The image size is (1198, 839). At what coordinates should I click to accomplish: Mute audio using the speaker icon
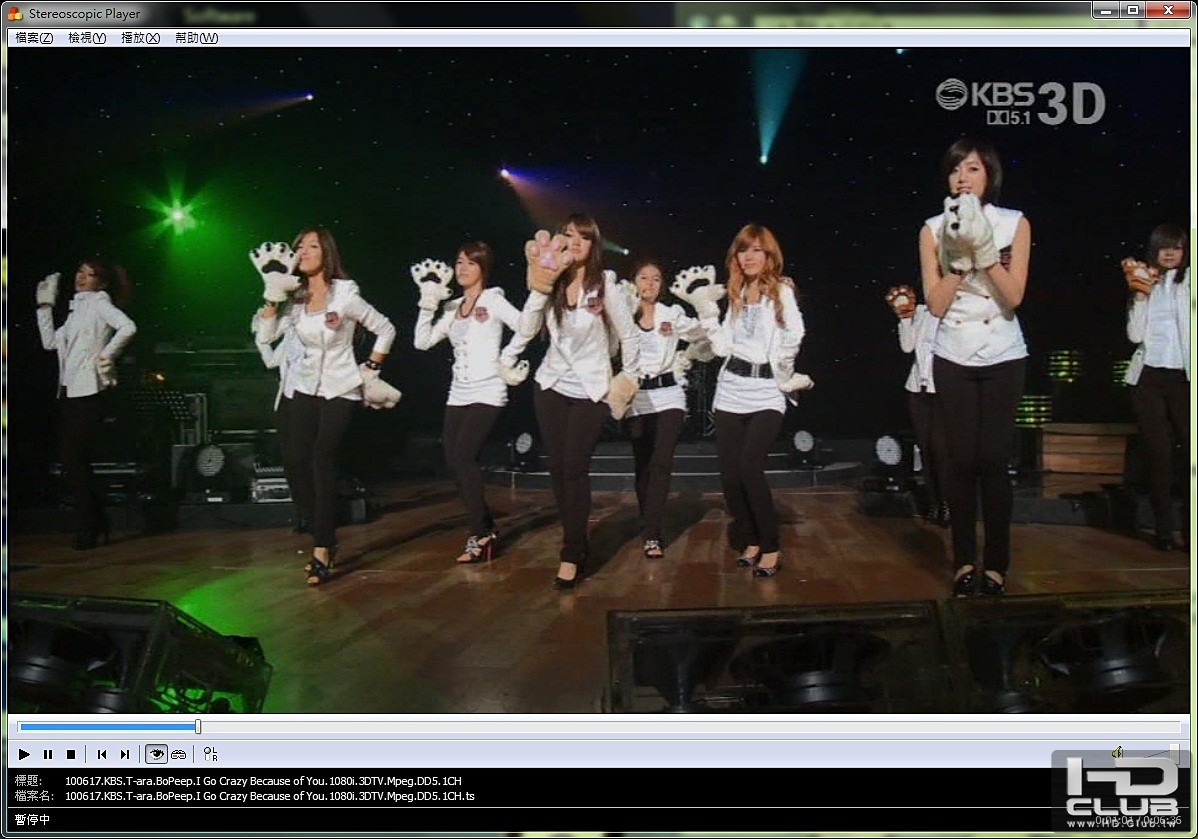[1117, 753]
